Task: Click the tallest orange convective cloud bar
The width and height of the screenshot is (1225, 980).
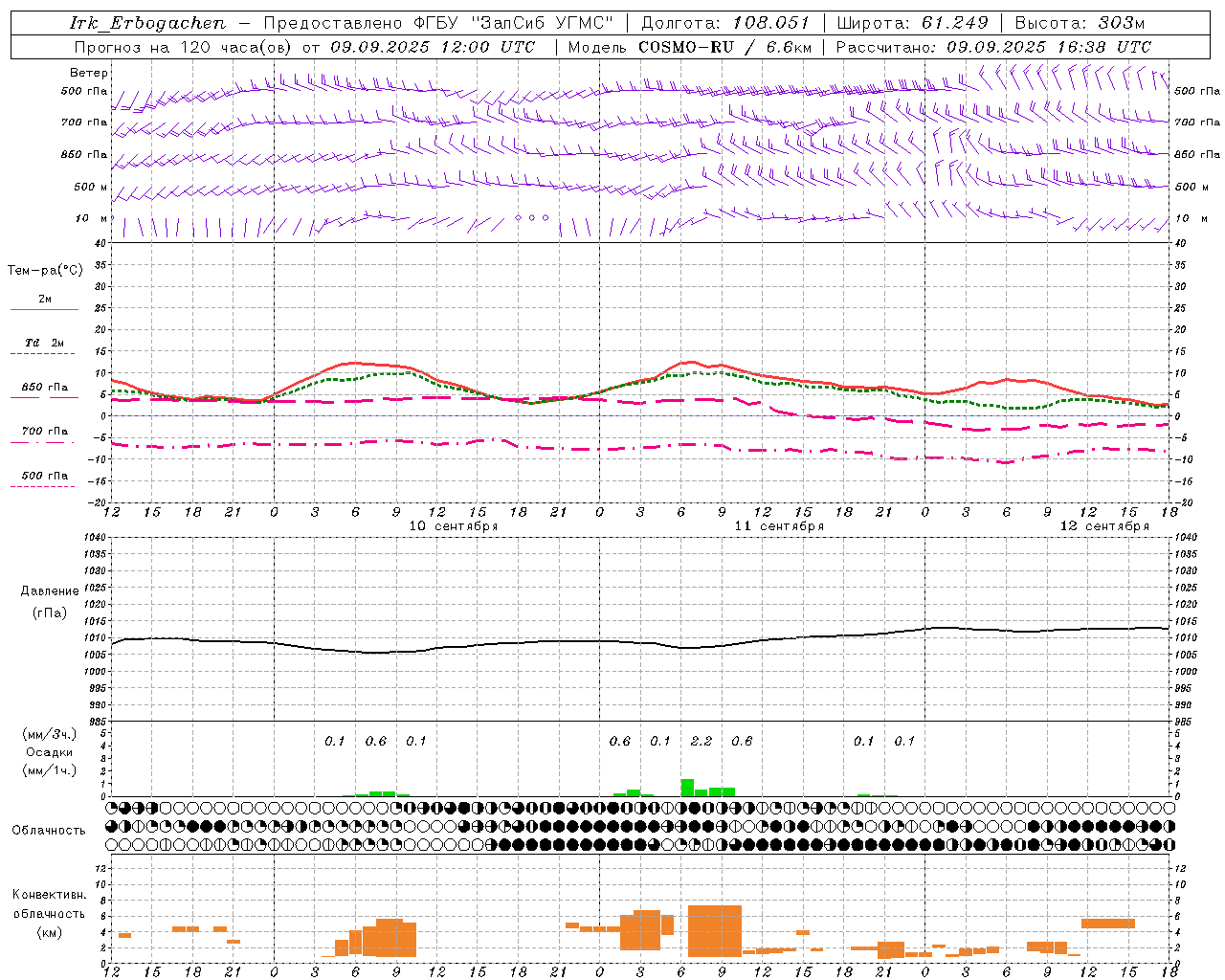Action: tap(715, 931)
